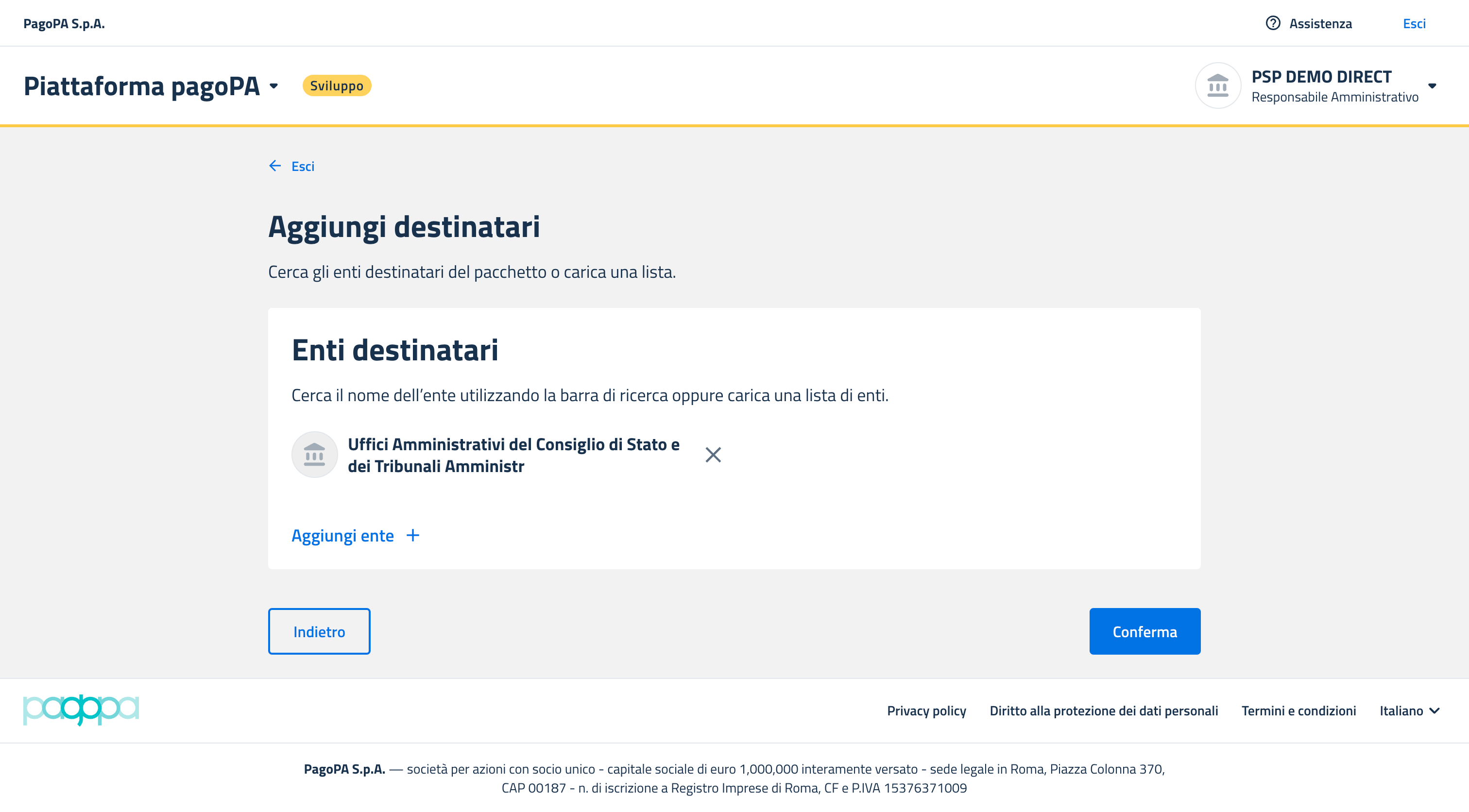
Task: Click the PSP DEMO DIRECT institution avatar
Action: click(x=1217, y=86)
